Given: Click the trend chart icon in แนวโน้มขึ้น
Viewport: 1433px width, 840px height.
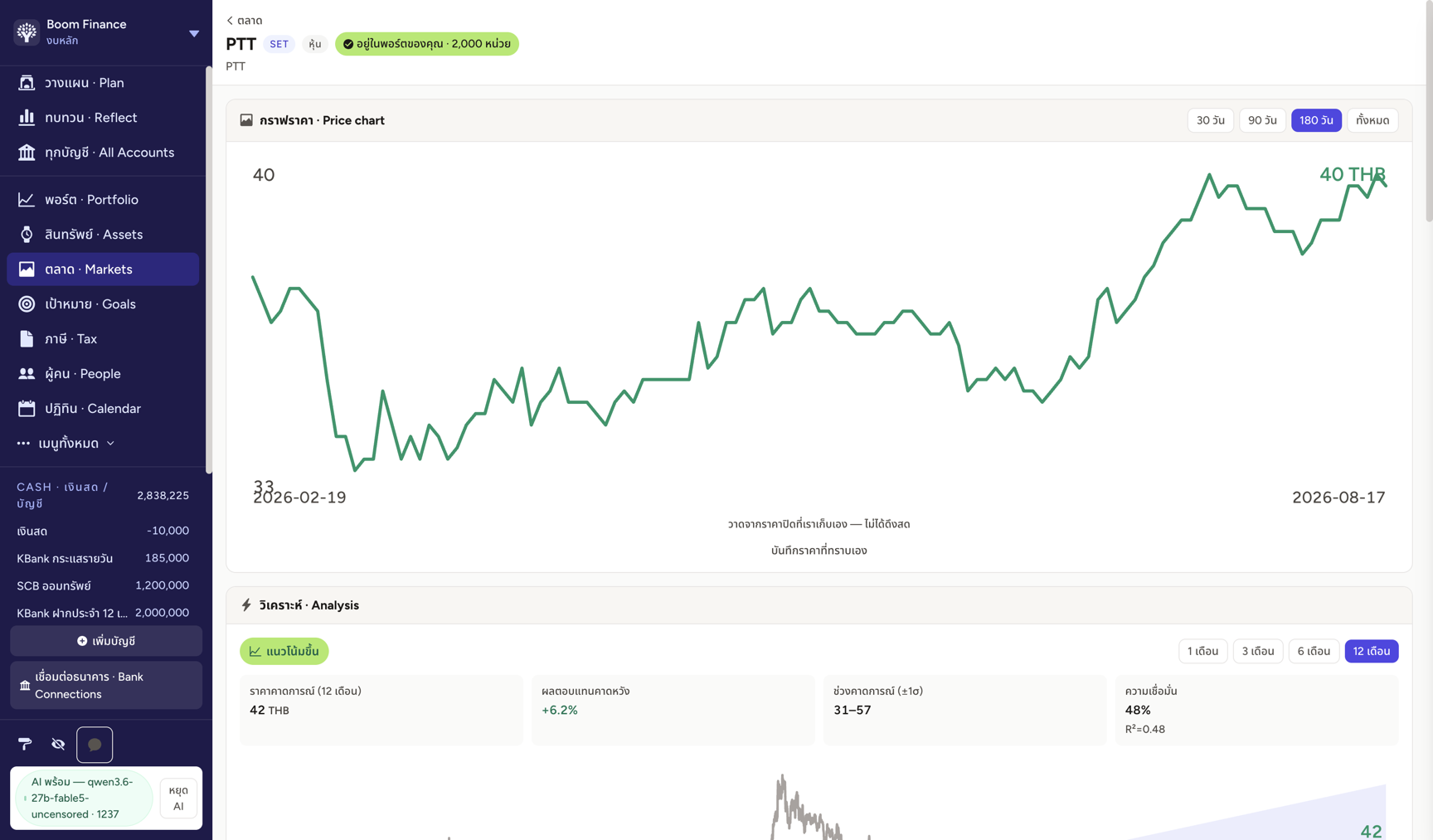Looking at the screenshot, I should coord(255,652).
